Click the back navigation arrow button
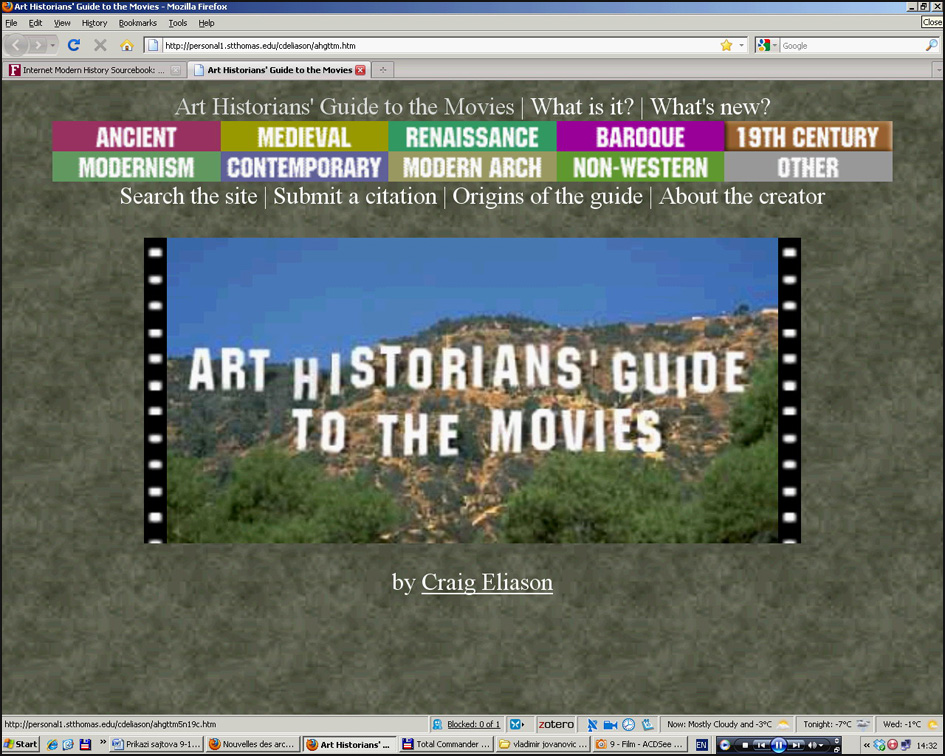 (x=17, y=45)
